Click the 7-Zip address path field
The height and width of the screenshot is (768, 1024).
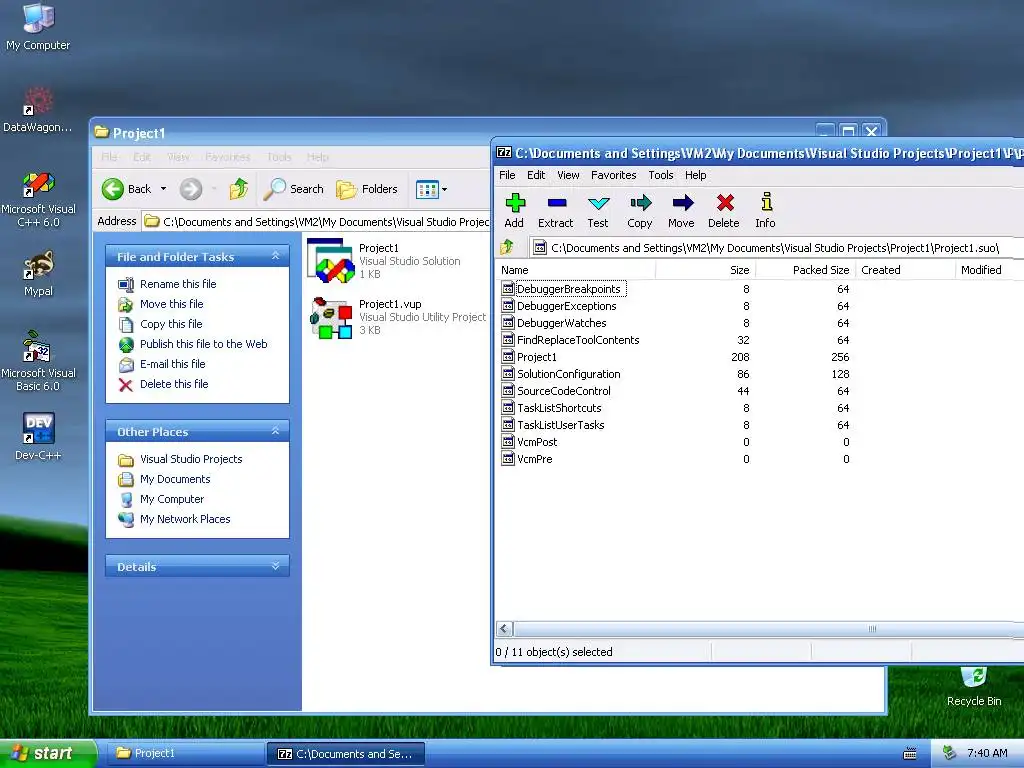point(776,248)
